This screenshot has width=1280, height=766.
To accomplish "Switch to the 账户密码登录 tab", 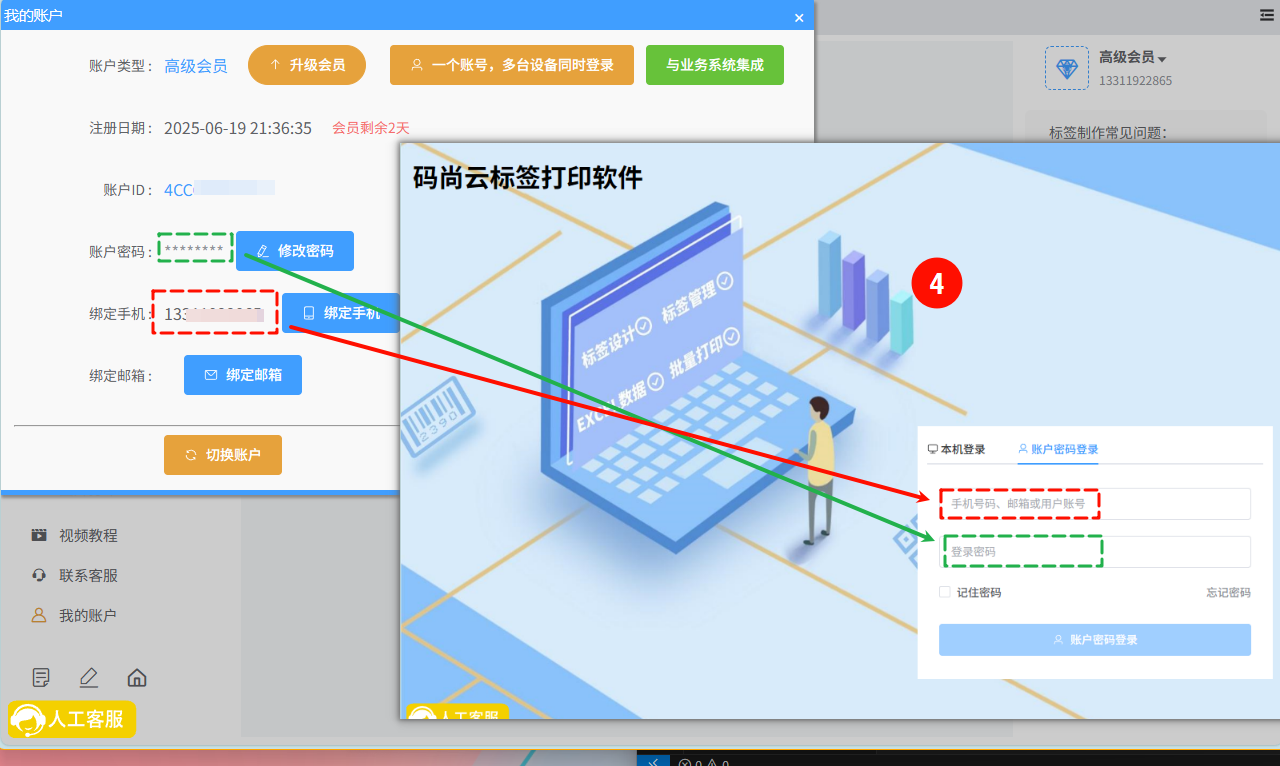I will [1058, 449].
